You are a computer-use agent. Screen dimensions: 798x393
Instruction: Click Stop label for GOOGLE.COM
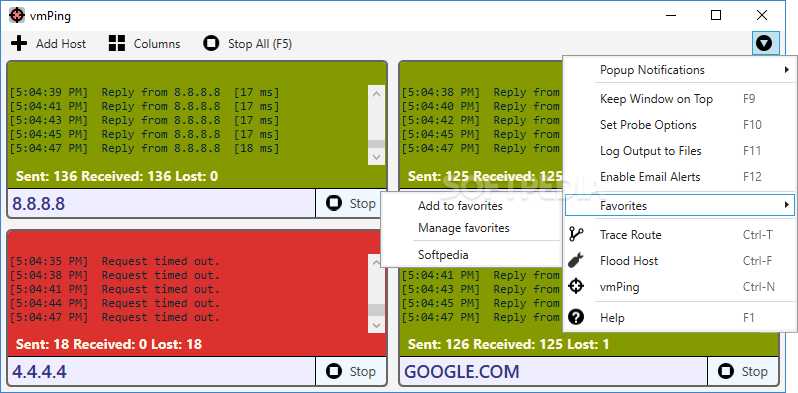pyautogui.click(x=754, y=372)
